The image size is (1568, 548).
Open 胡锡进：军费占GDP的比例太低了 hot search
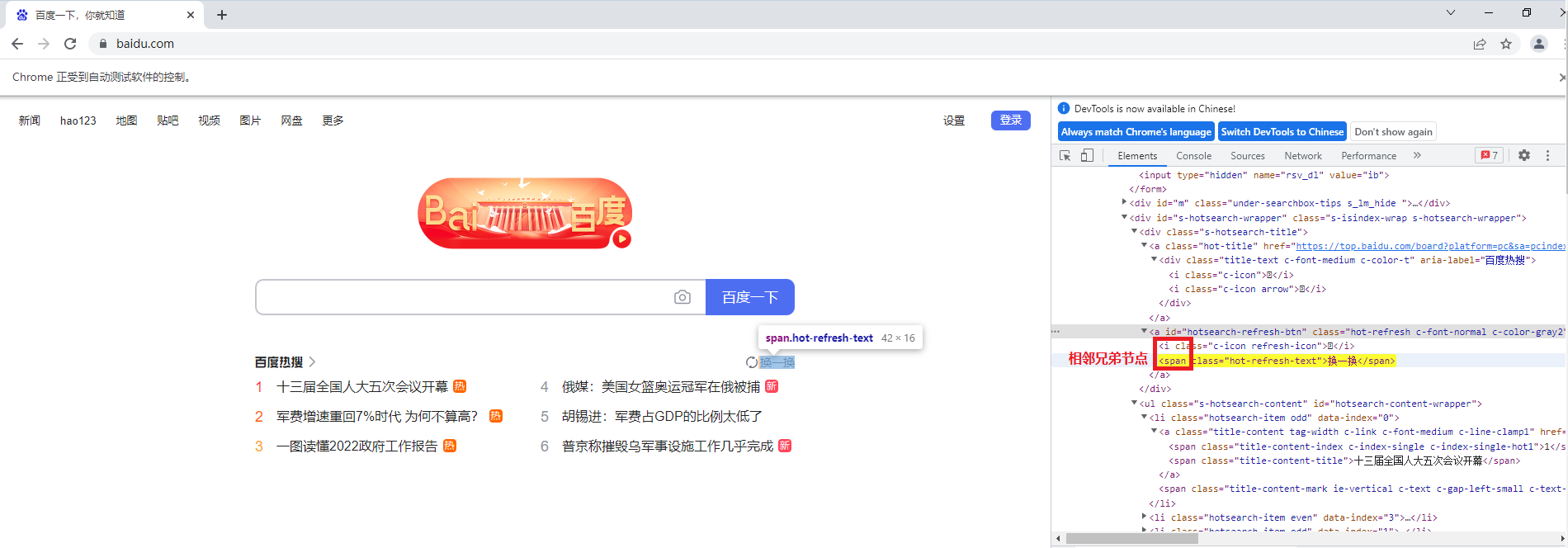(662, 416)
